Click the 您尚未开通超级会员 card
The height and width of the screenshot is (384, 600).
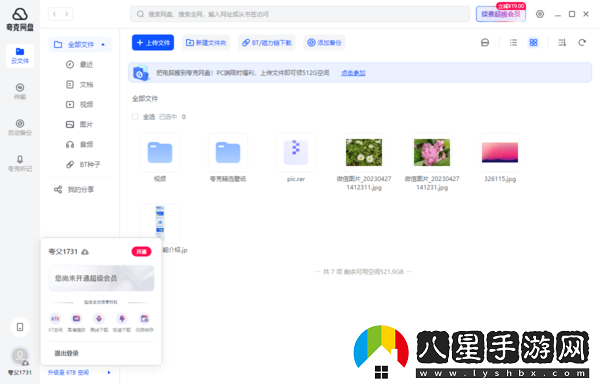click(101, 278)
